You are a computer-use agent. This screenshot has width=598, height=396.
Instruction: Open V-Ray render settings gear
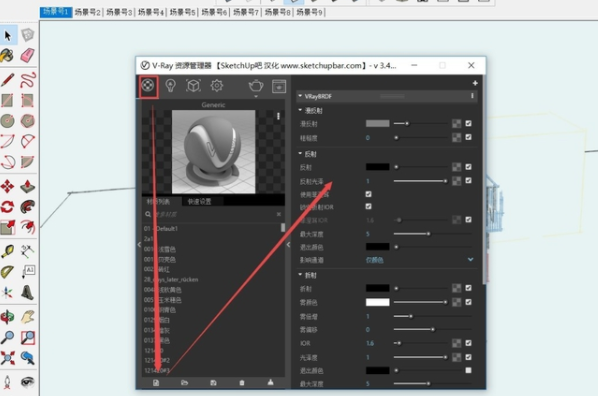[x=217, y=85]
